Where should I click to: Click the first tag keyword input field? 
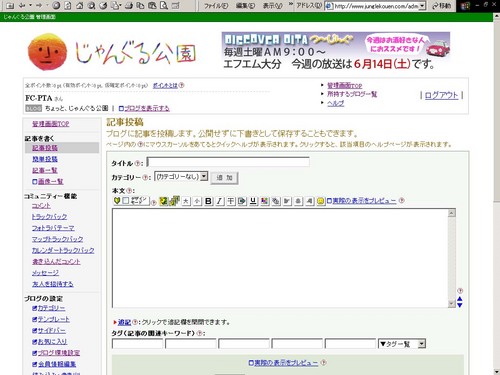(137, 344)
